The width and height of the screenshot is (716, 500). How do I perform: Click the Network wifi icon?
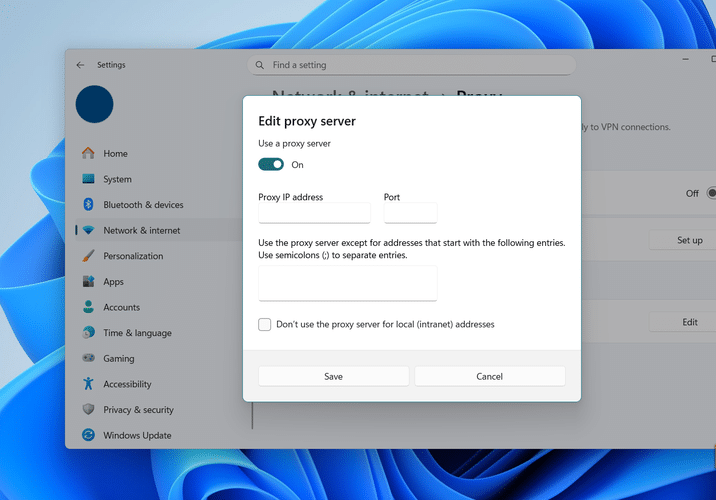88,230
